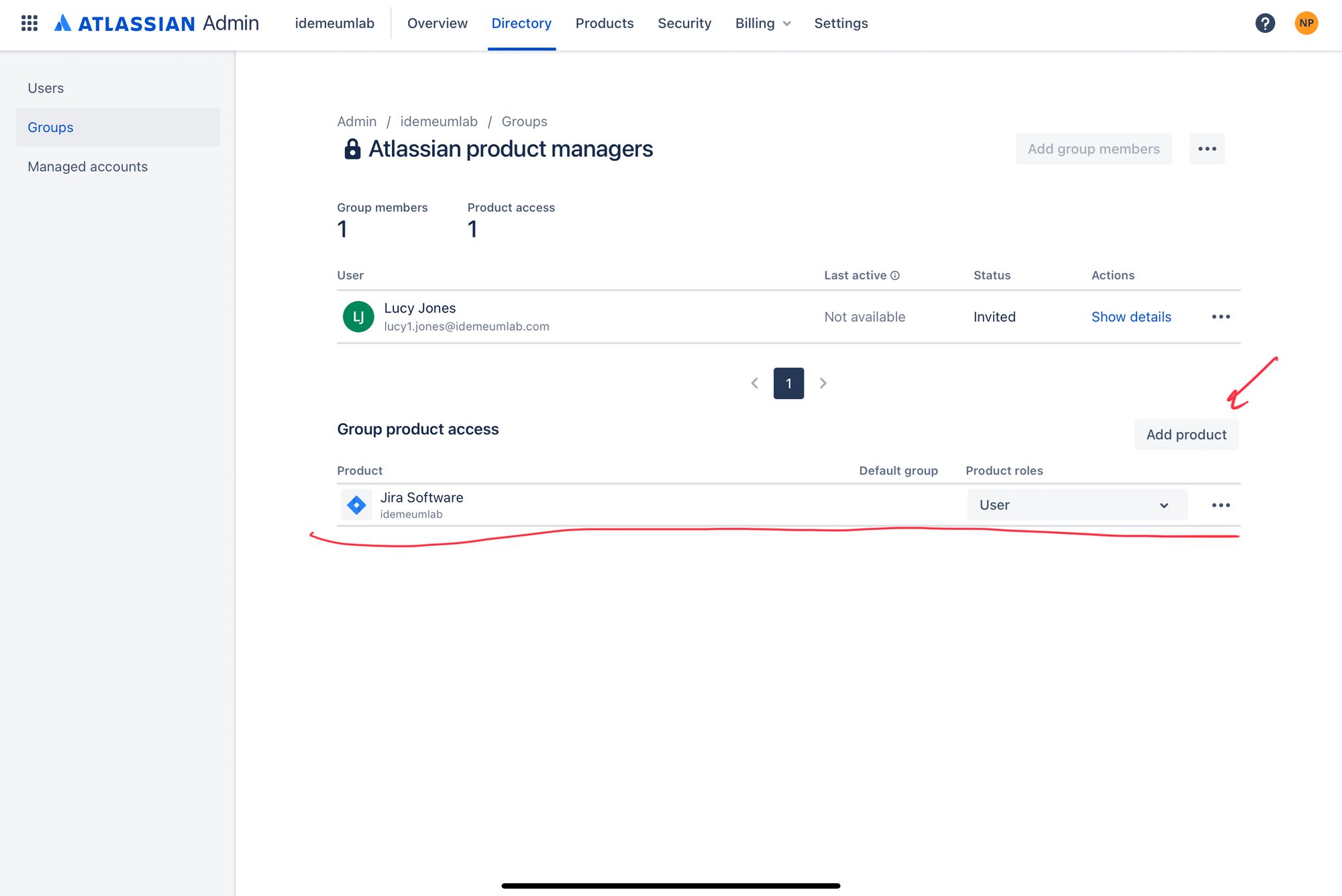Click the Product roles column header
The height and width of the screenshot is (896, 1342).
[x=1004, y=471]
